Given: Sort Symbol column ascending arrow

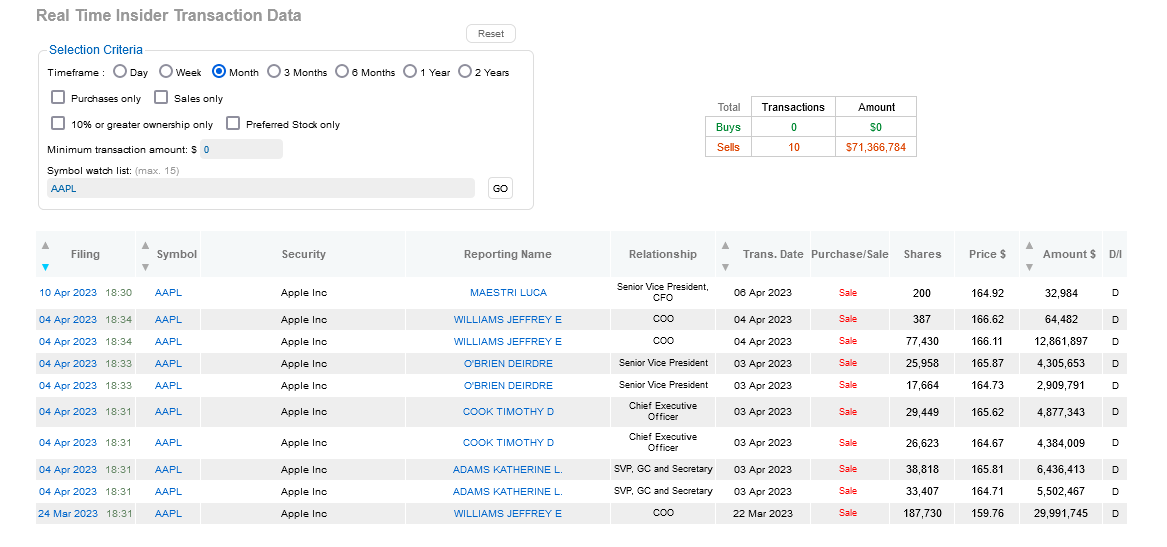Looking at the screenshot, I should click(146, 245).
